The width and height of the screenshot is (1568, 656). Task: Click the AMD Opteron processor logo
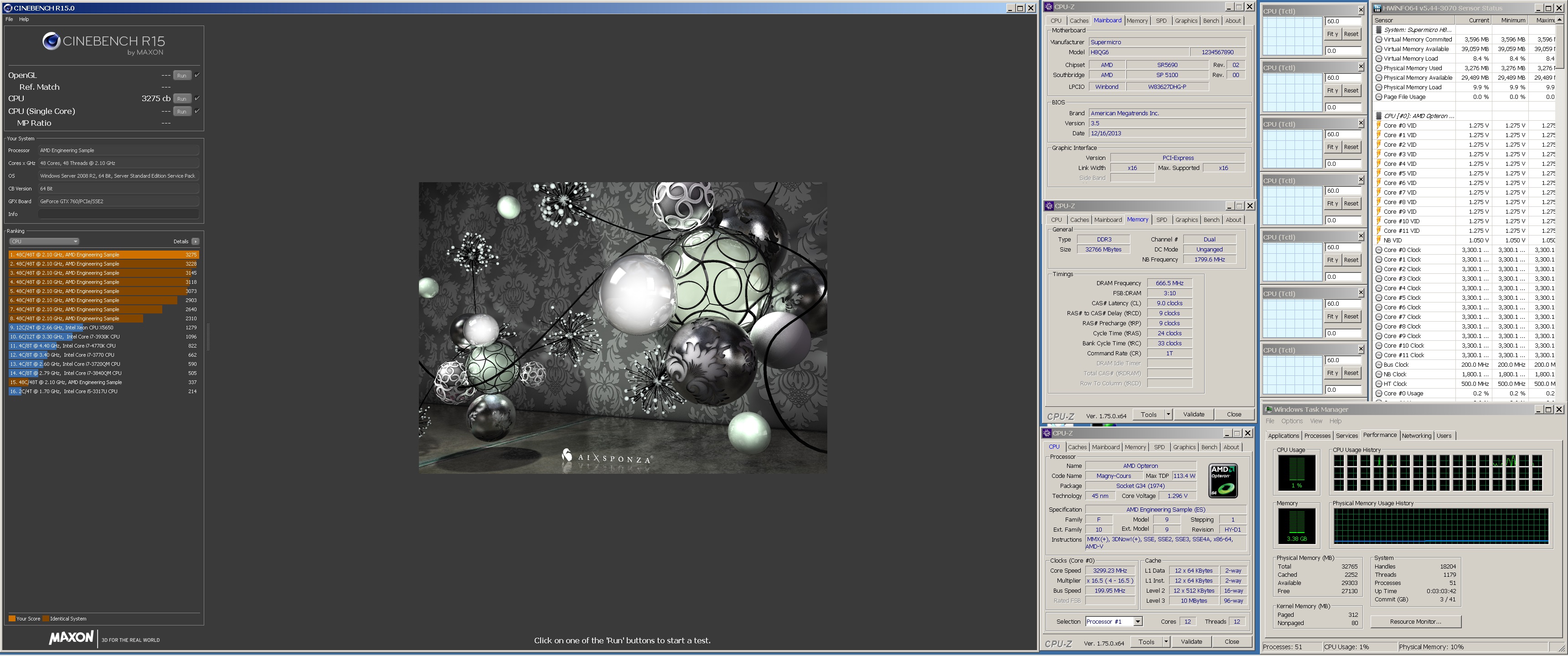[1223, 481]
